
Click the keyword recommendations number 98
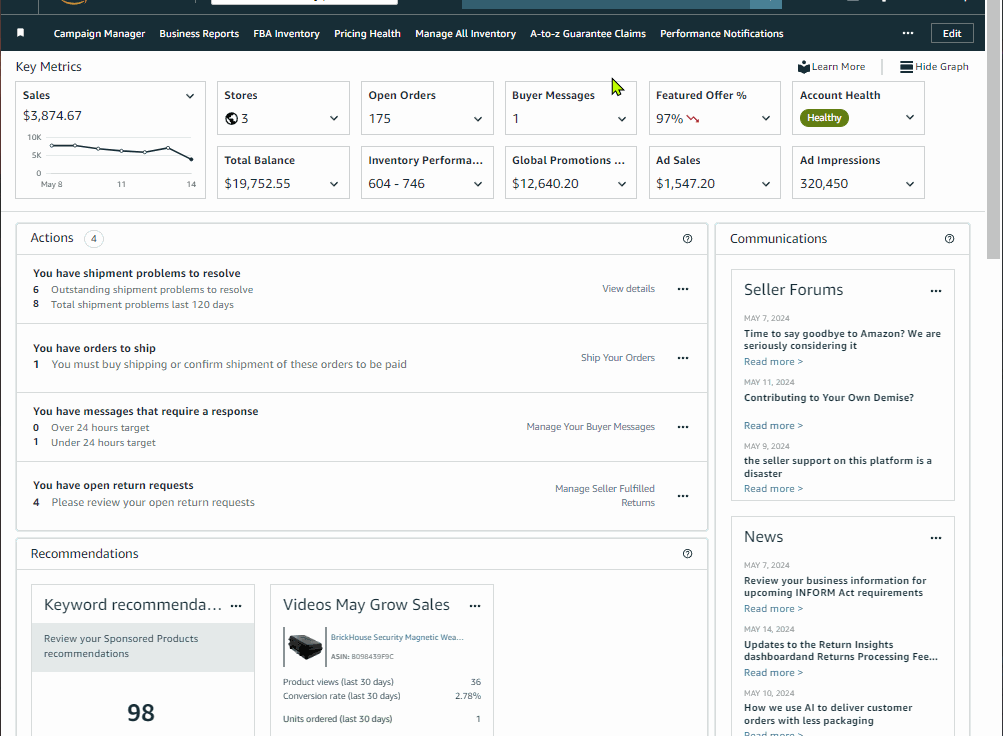141,713
